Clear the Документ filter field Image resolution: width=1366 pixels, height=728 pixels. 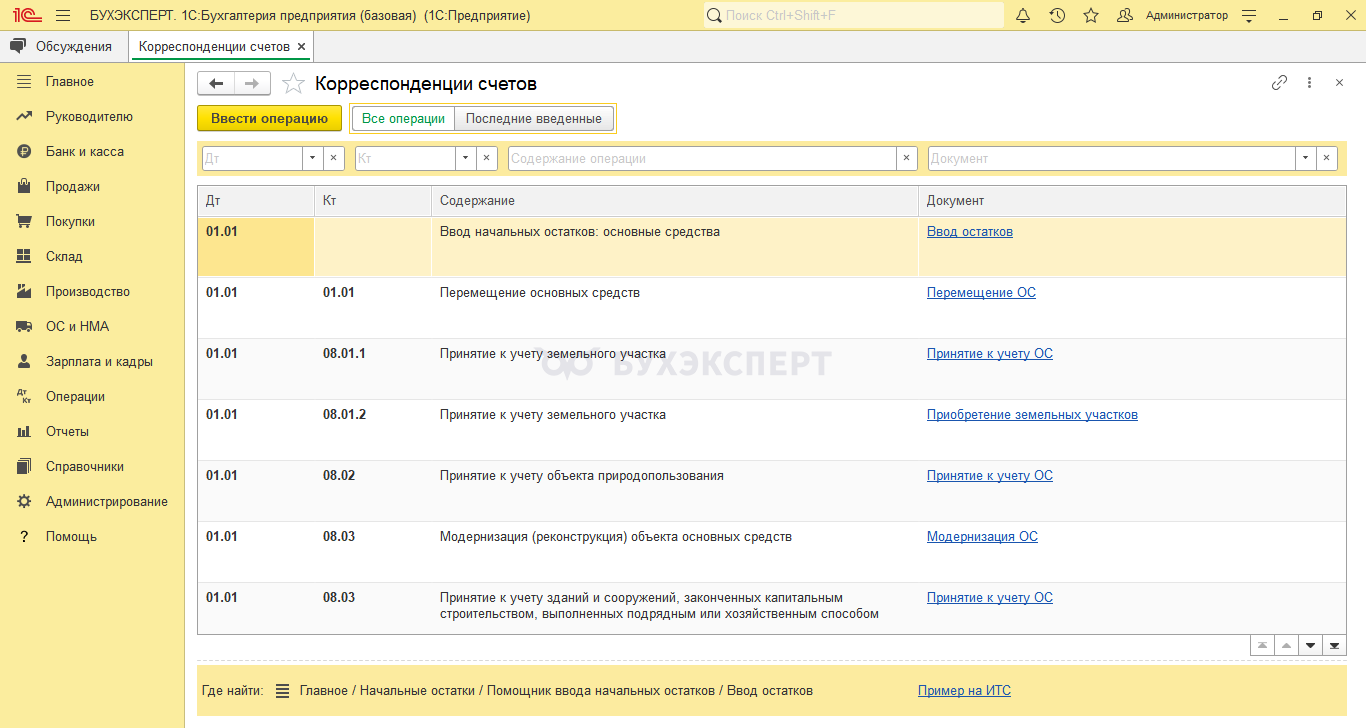(1327, 158)
